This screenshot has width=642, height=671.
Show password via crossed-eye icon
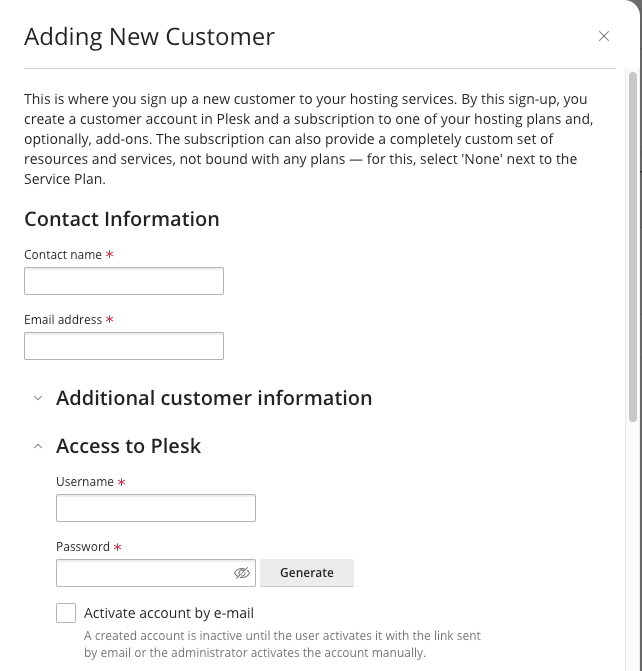242,573
